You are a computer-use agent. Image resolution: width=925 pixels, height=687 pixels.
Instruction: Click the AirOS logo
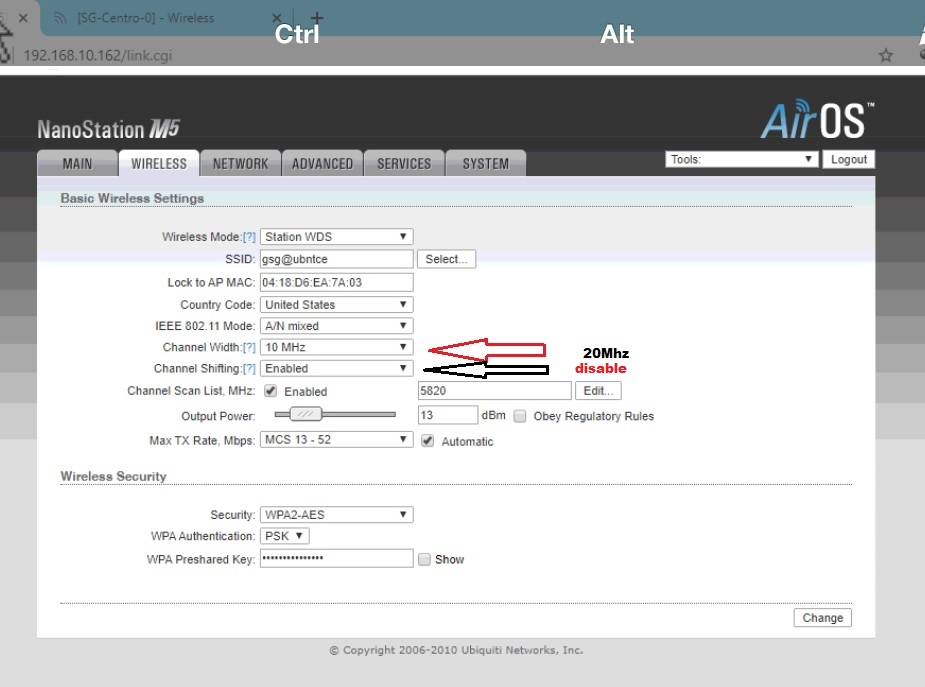tap(817, 119)
